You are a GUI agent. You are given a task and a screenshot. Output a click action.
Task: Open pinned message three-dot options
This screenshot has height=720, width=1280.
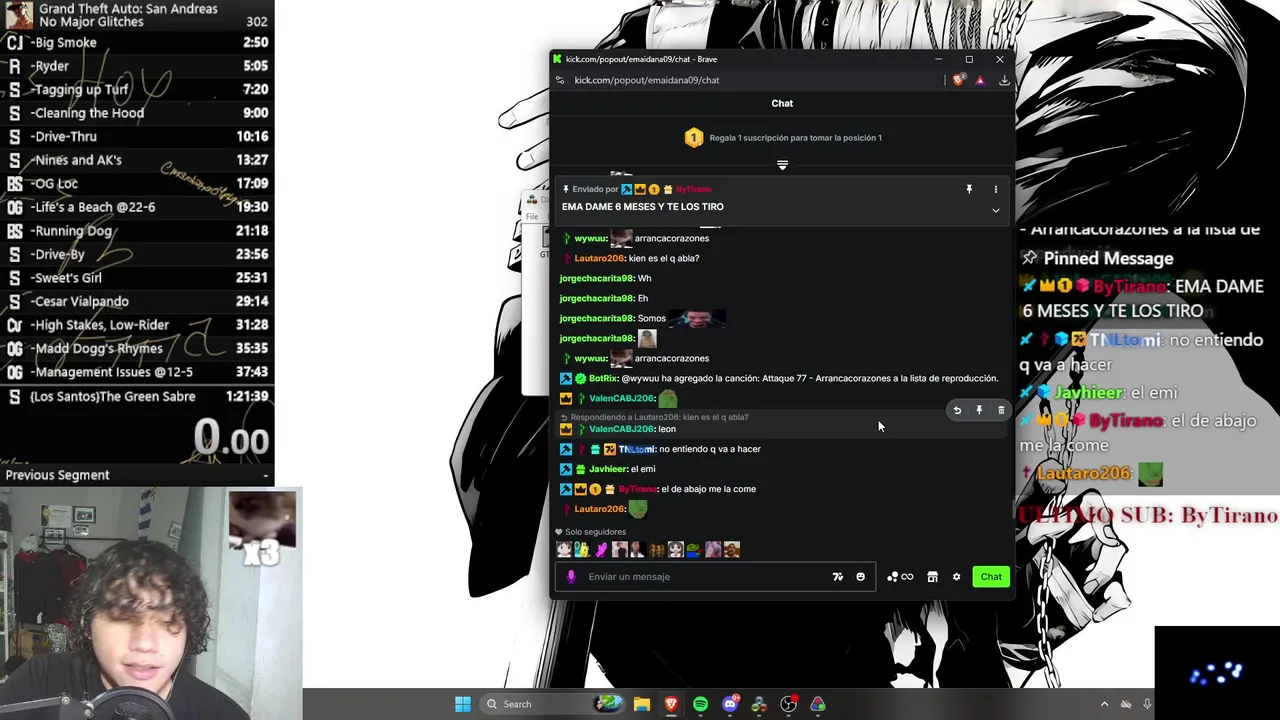pos(995,189)
